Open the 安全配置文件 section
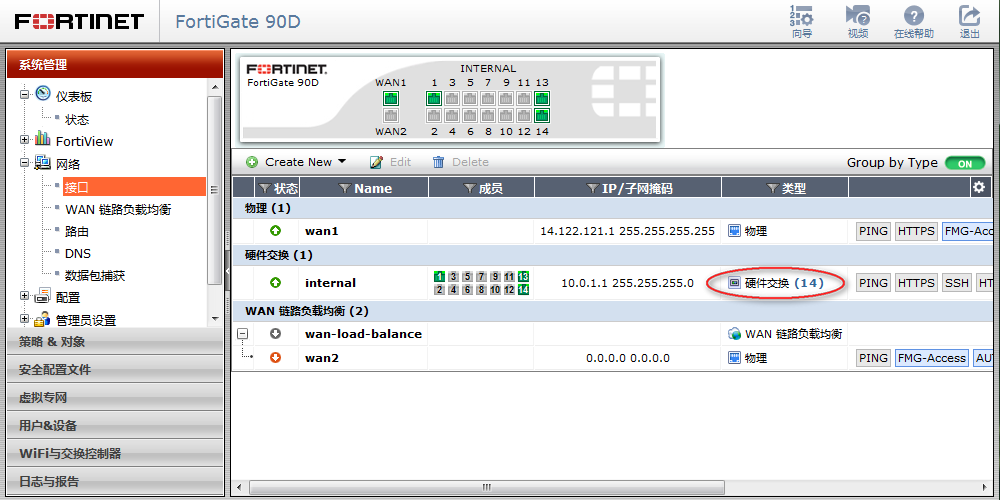The height and width of the screenshot is (500, 1000). 115,369
